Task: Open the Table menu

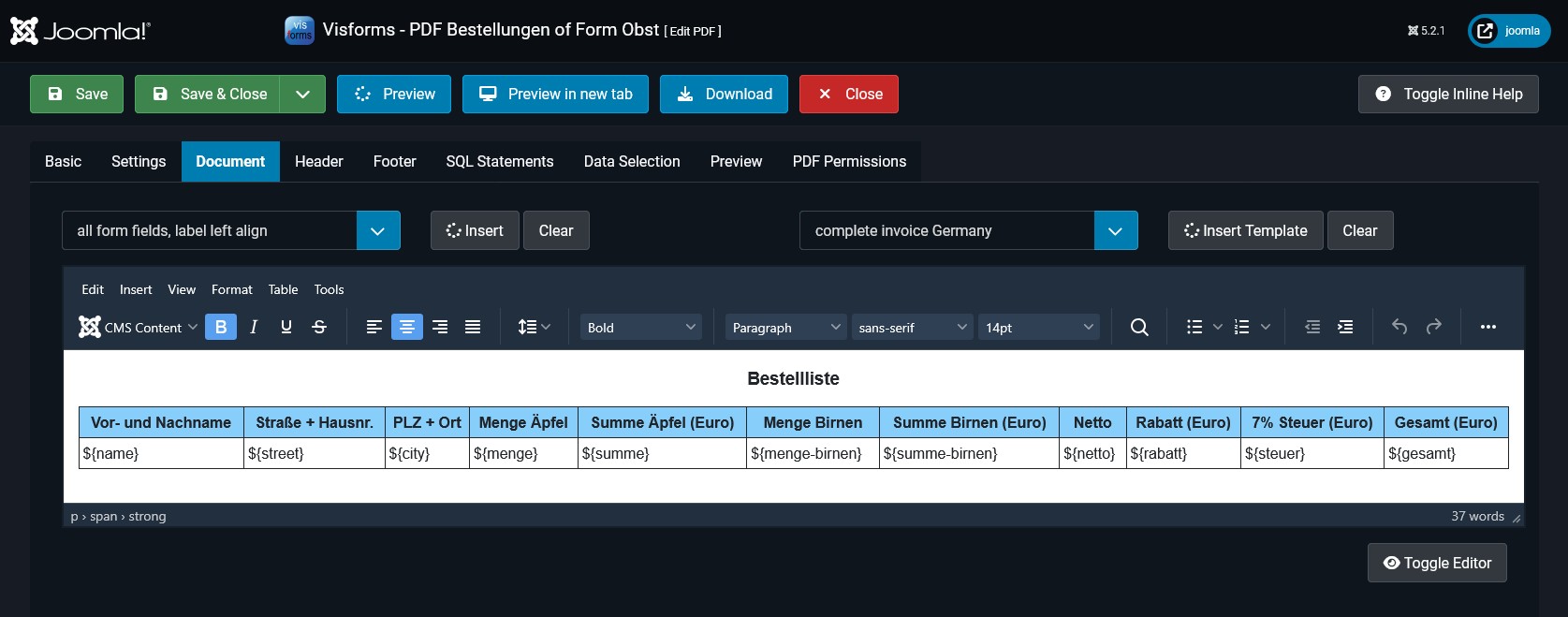Action: tap(283, 289)
